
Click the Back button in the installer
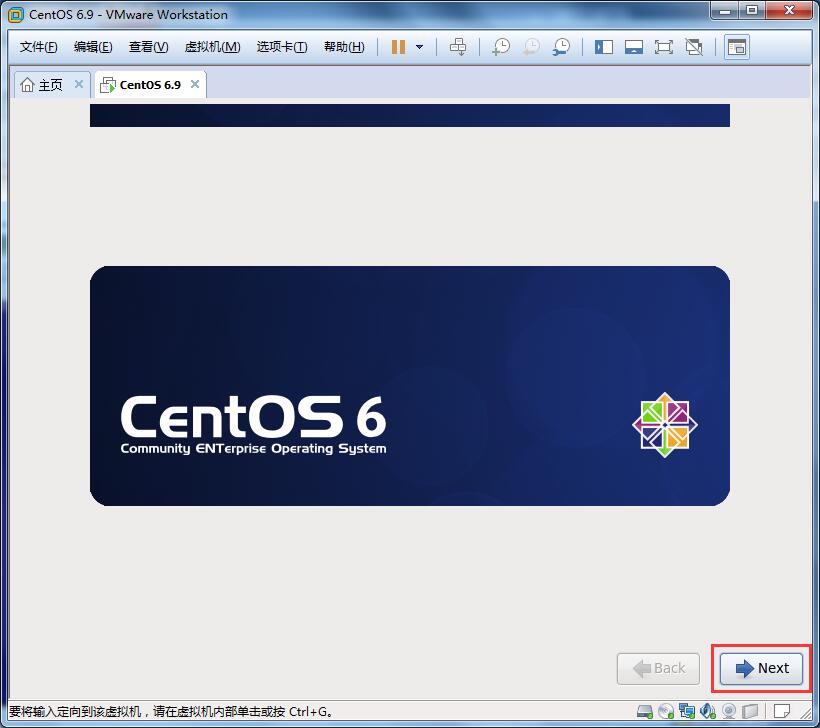coord(658,668)
